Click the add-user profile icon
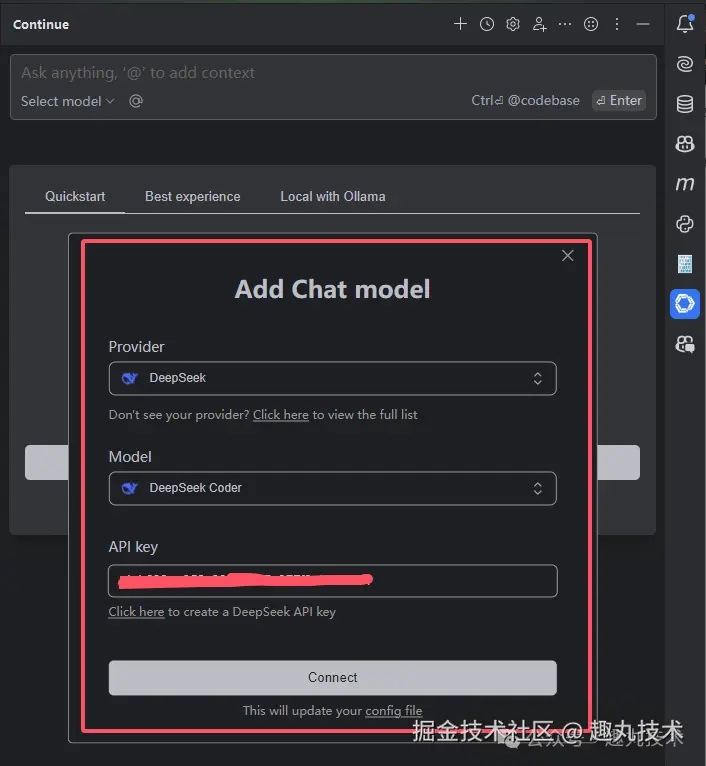706x766 pixels. pos(539,24)
